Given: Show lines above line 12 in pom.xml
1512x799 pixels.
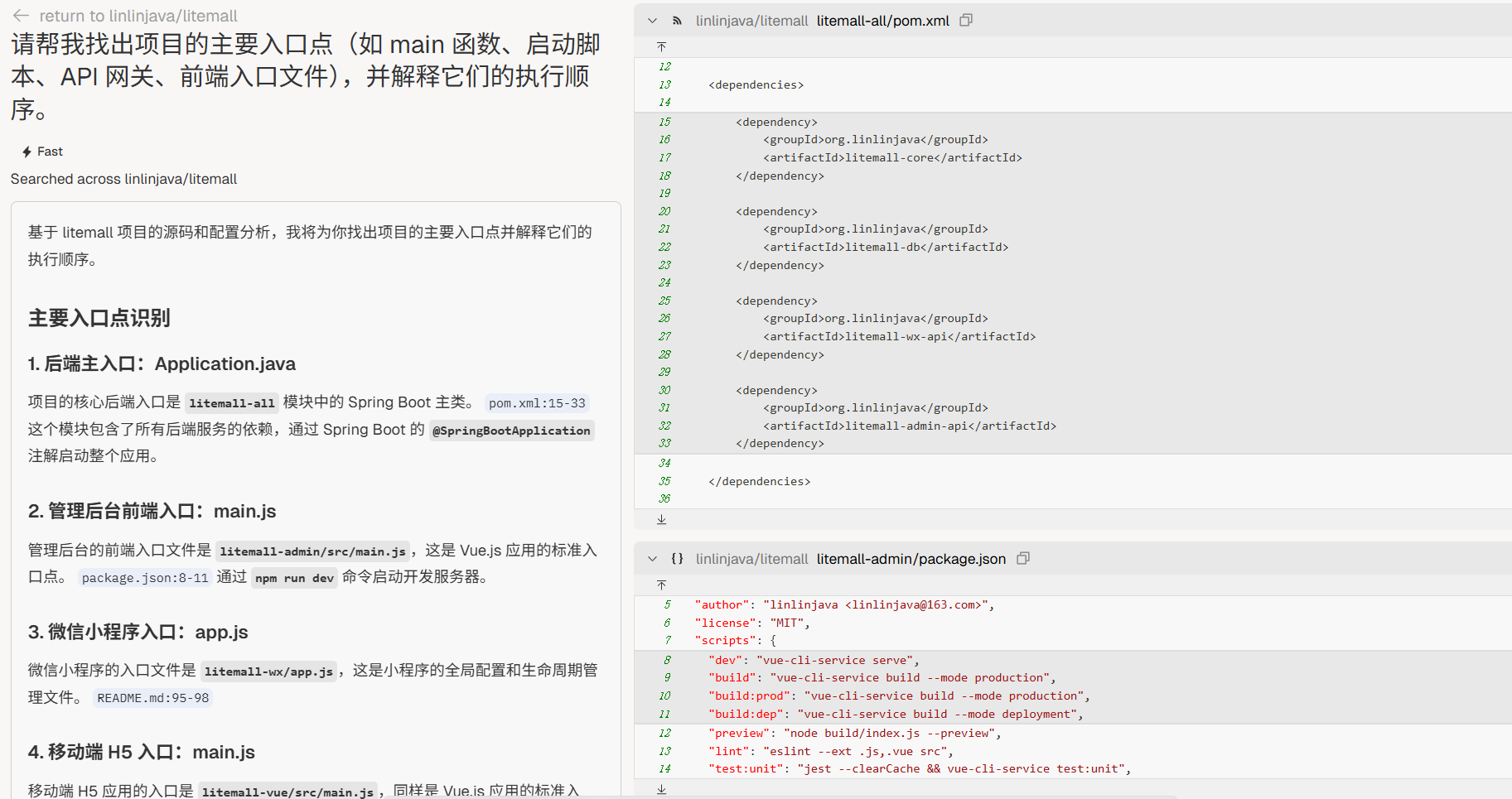Looking at the screenshot, I should (x=661, y=46).
